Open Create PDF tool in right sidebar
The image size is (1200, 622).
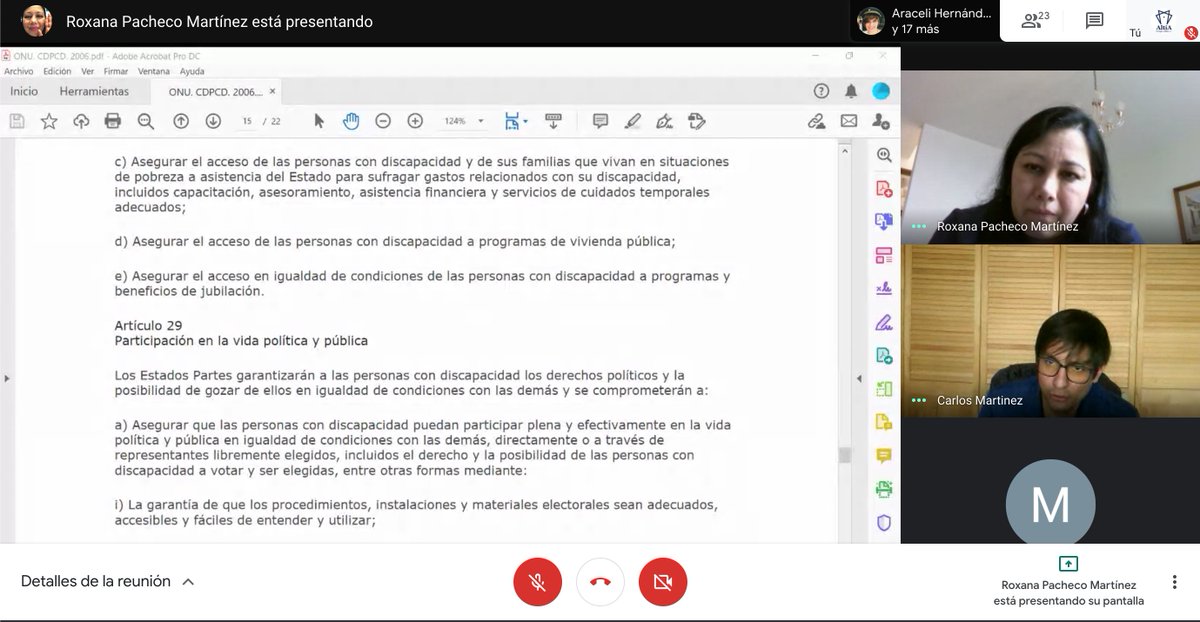pos(884,189)
